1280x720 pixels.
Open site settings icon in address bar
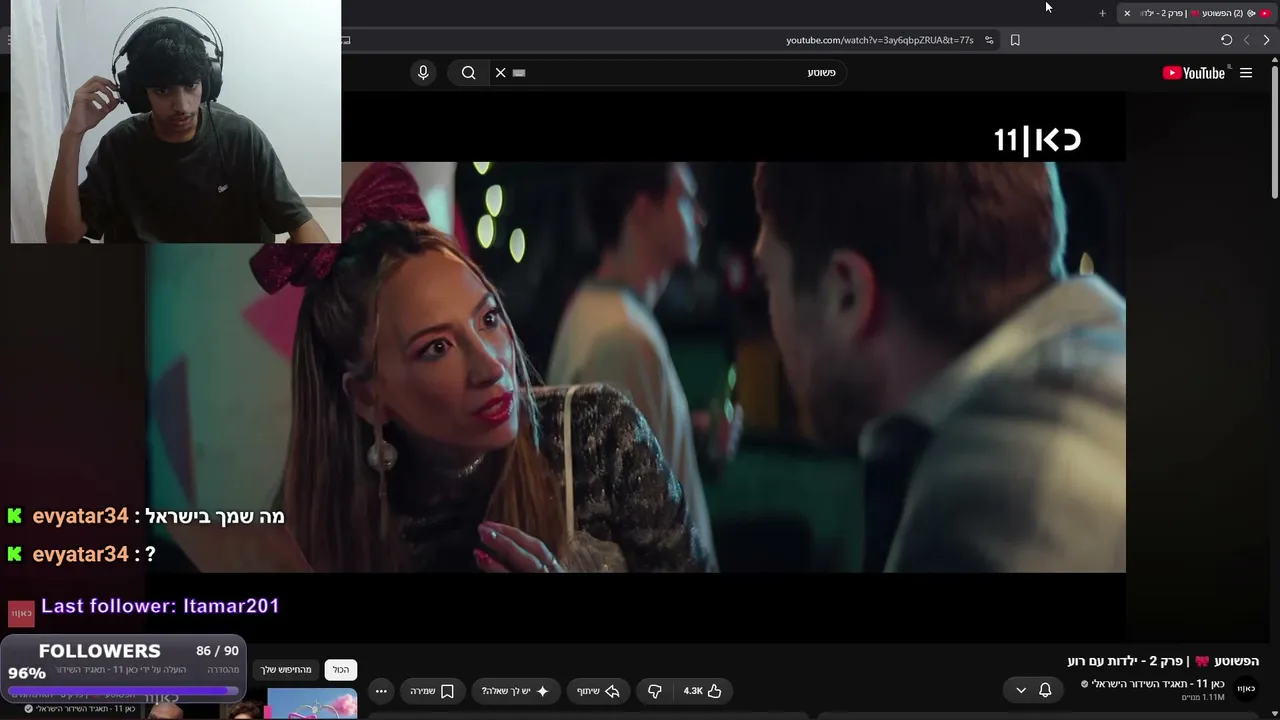[989, 40]
